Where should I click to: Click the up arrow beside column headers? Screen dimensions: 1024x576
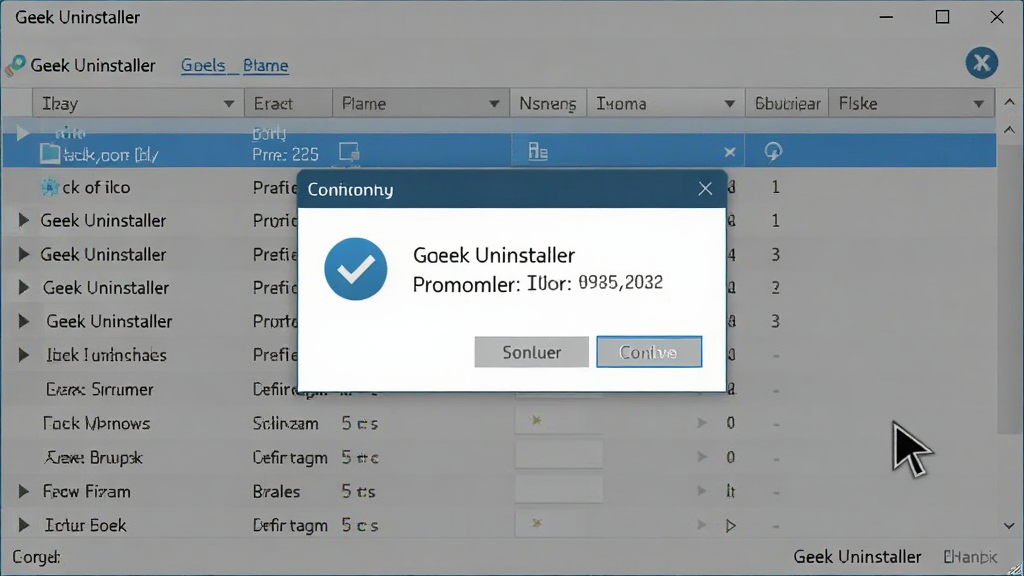pos(1009,103)
